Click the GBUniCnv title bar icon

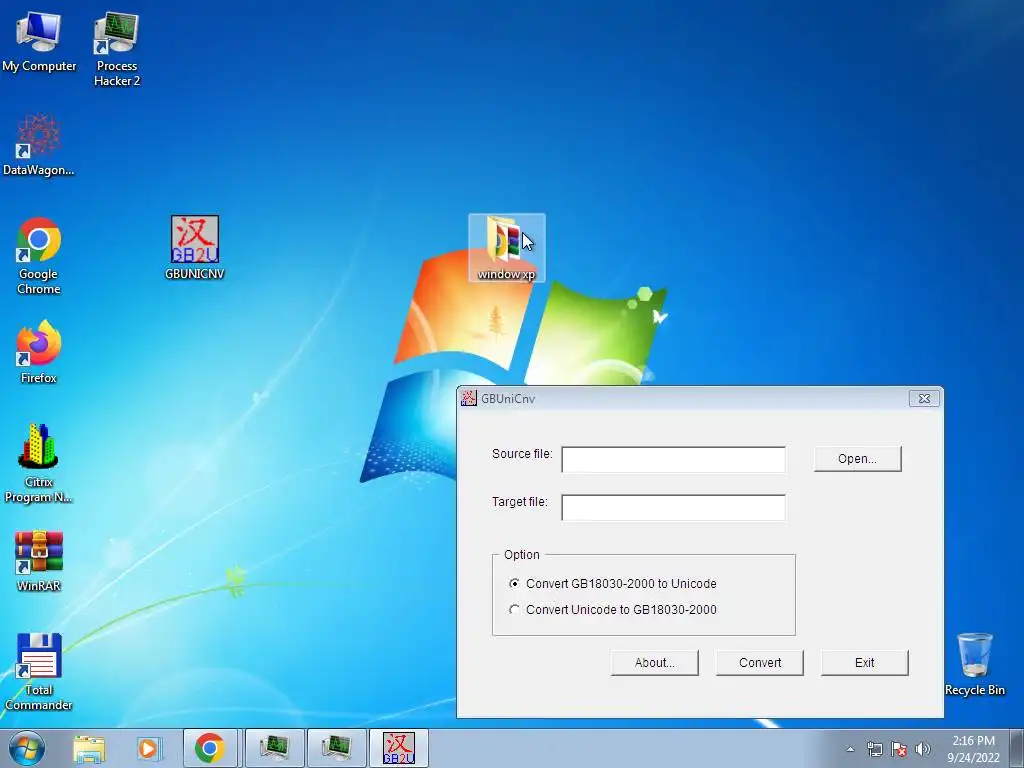[x=468, y=398]
